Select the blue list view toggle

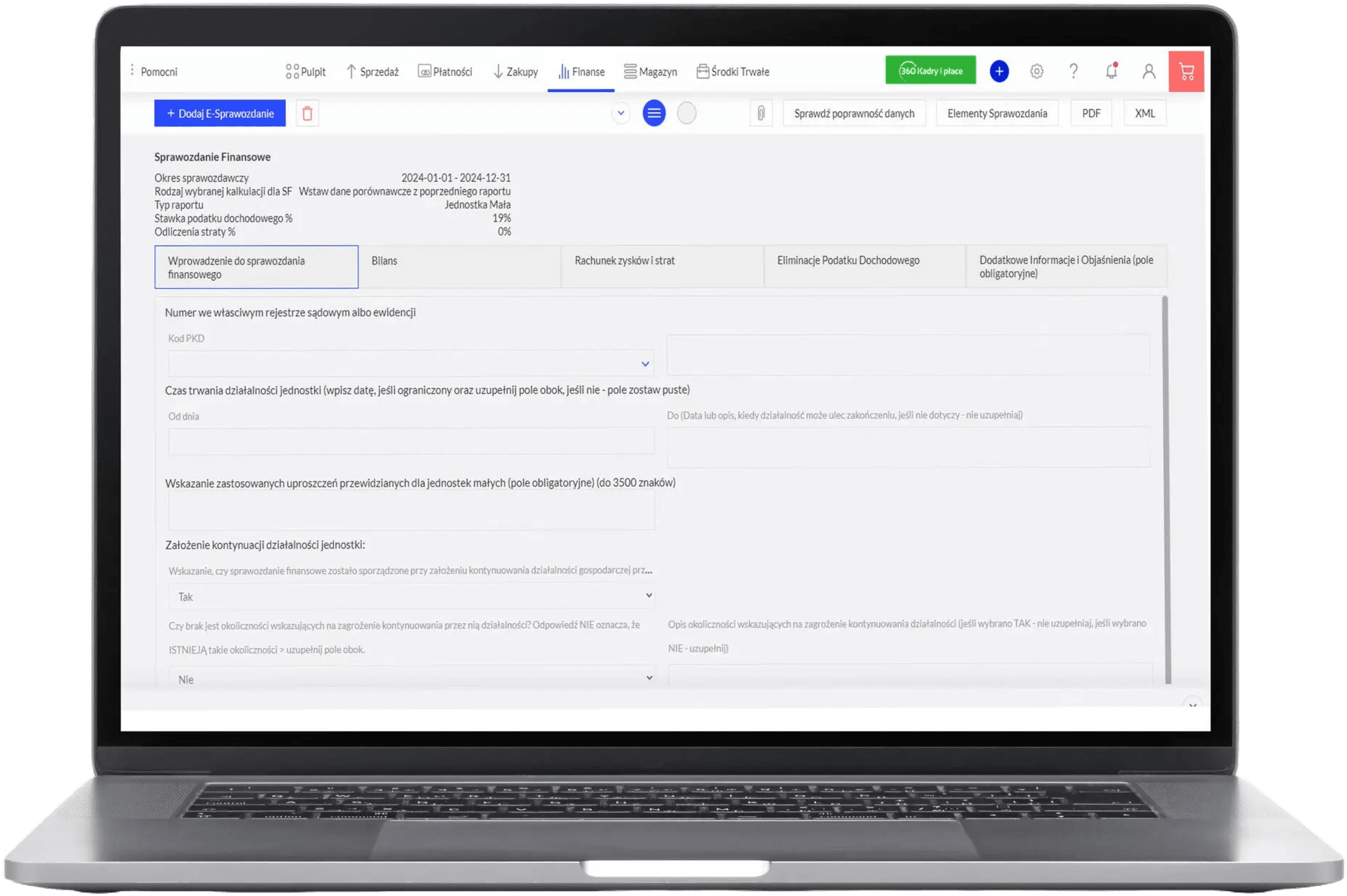pyautogui.click(x=654, y=114)
